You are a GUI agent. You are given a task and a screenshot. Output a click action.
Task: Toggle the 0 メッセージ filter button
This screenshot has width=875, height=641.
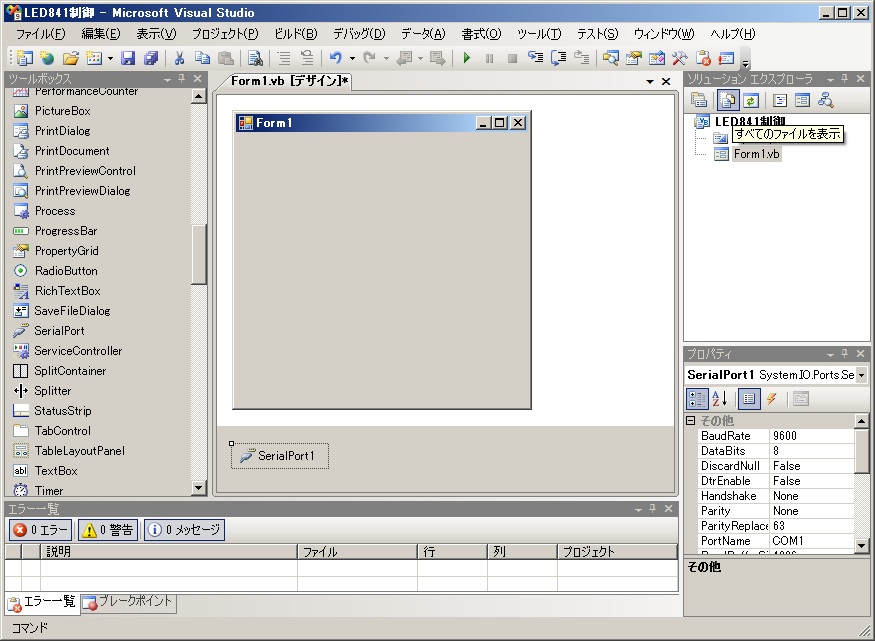[x=184, y=530]
